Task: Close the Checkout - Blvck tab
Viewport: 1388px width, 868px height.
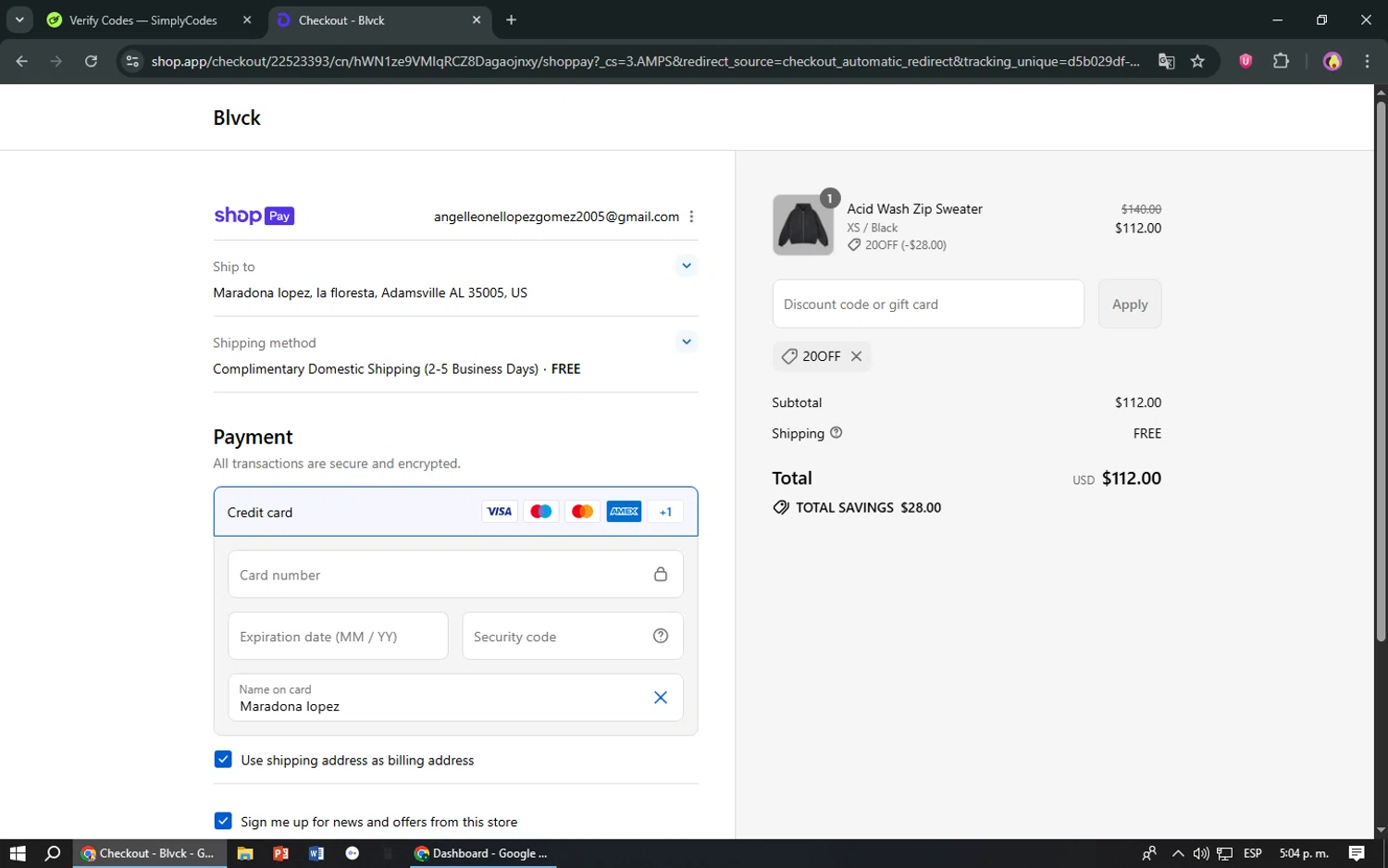Action: (477, 19)
